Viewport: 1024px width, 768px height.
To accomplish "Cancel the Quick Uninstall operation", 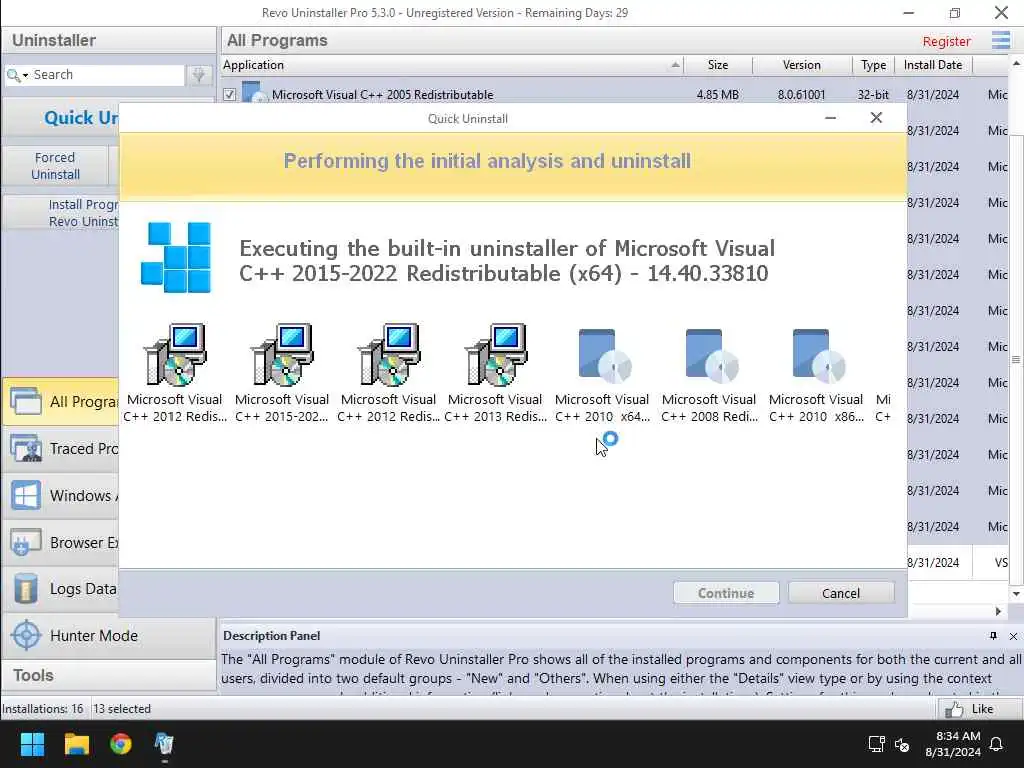I will click(x=841, y=593).
